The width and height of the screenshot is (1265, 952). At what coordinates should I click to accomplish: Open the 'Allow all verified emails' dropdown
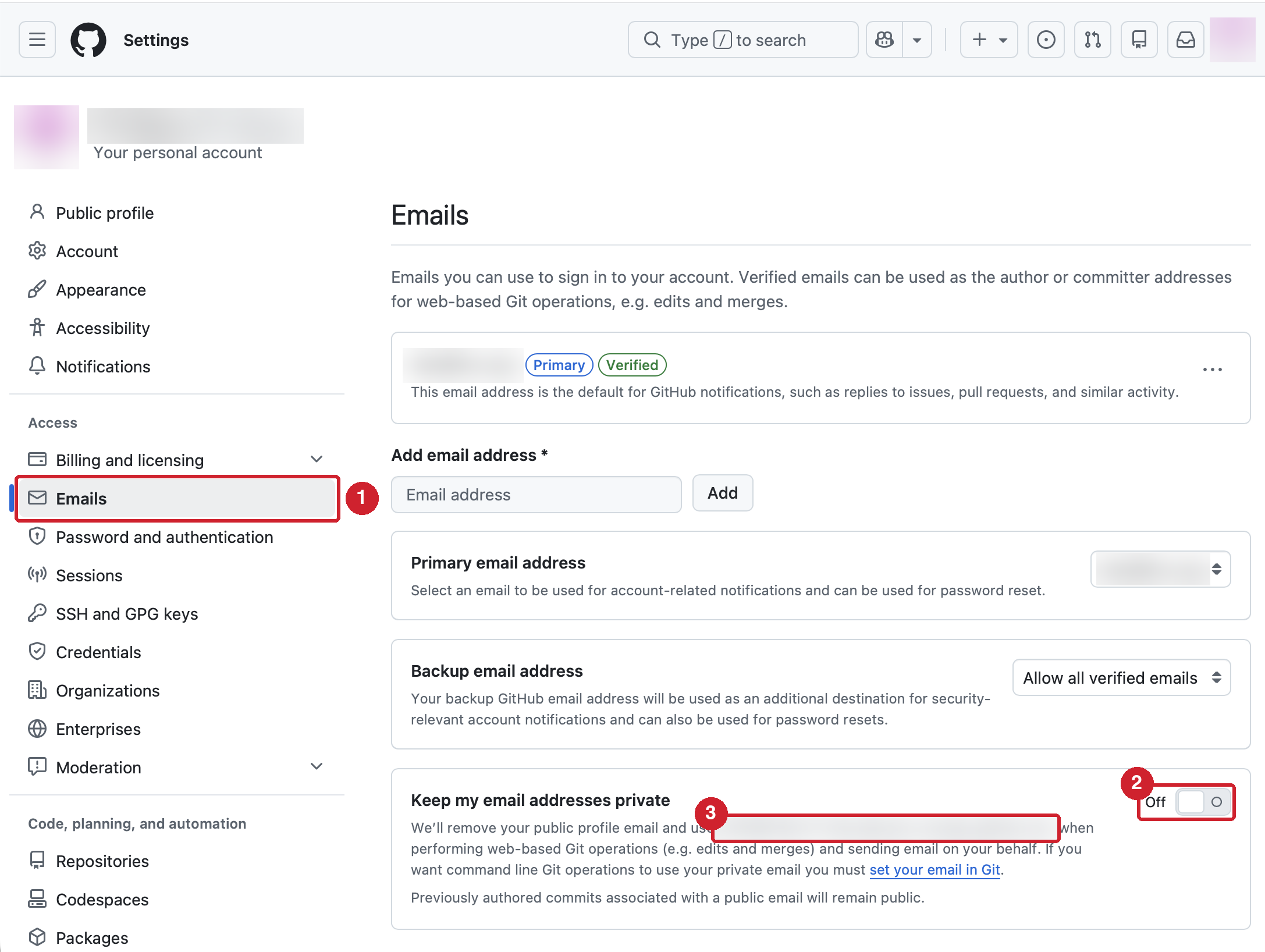(x=1121, y=678)
